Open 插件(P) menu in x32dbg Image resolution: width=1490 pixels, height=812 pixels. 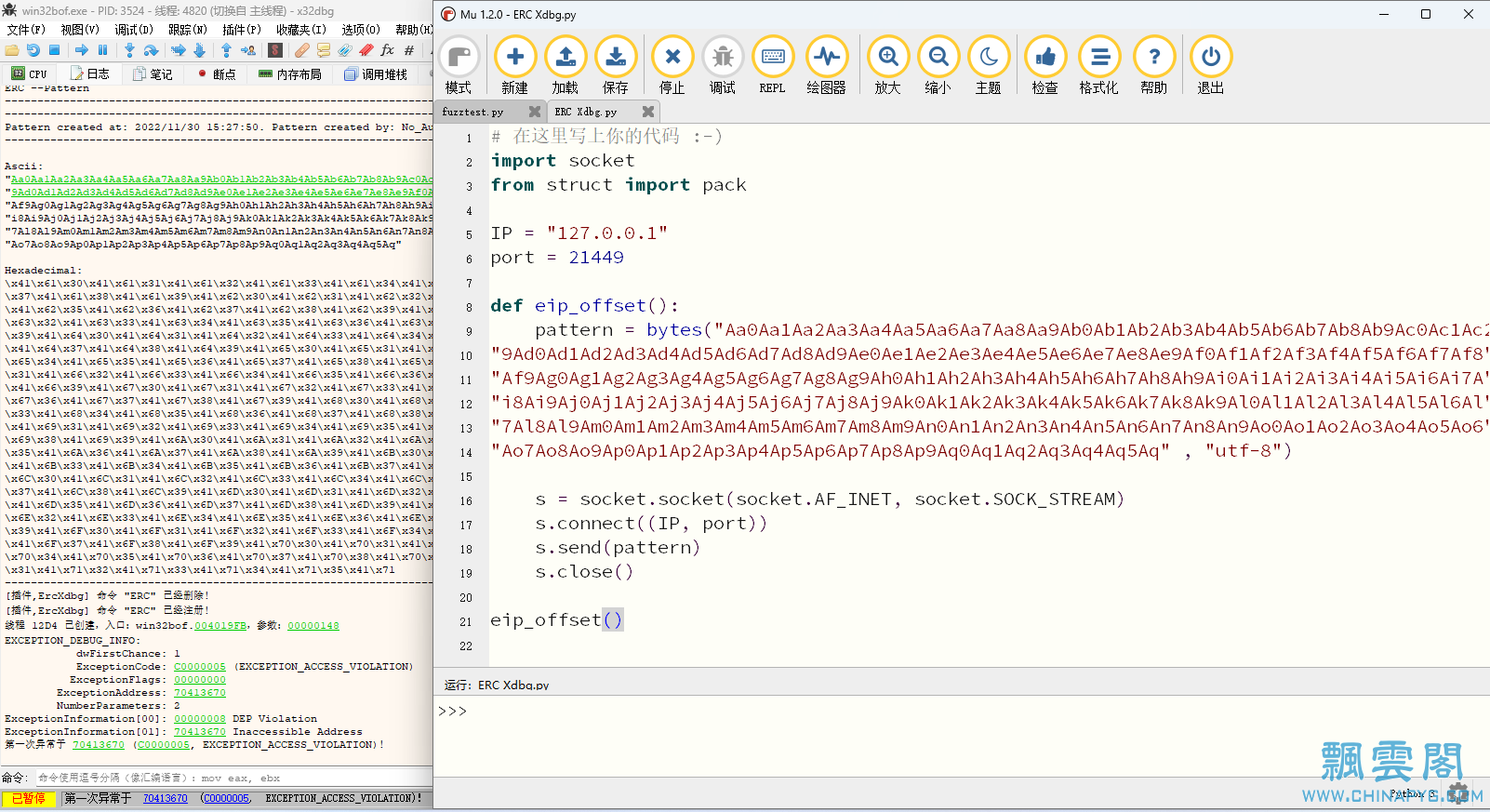242,30
